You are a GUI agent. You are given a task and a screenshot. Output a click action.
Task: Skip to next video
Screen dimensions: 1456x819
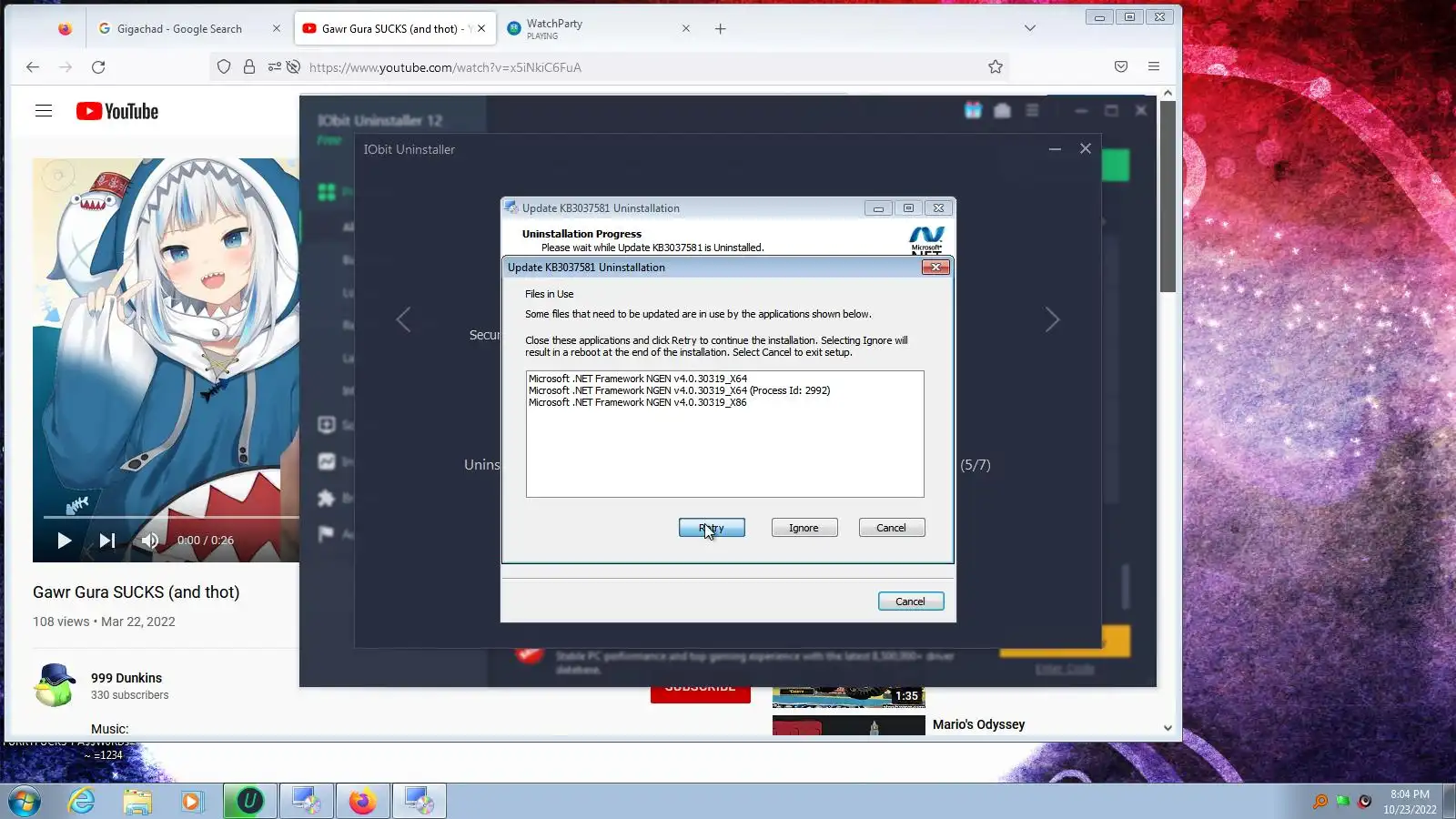coord(106,541)
